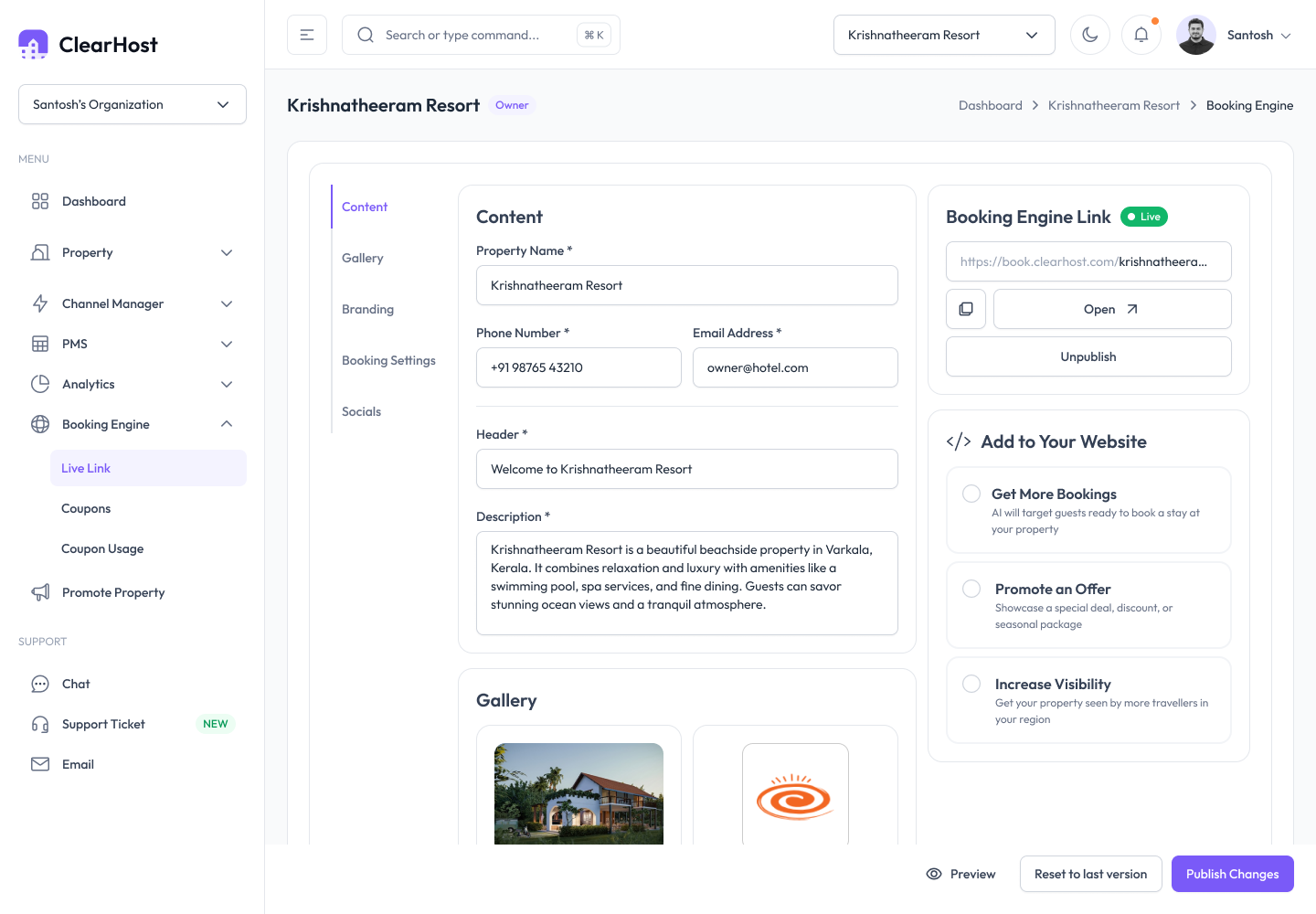The image size is (1316, 914).
Task: Select the Increase Visibility radio option
Action: click(971, 684)
